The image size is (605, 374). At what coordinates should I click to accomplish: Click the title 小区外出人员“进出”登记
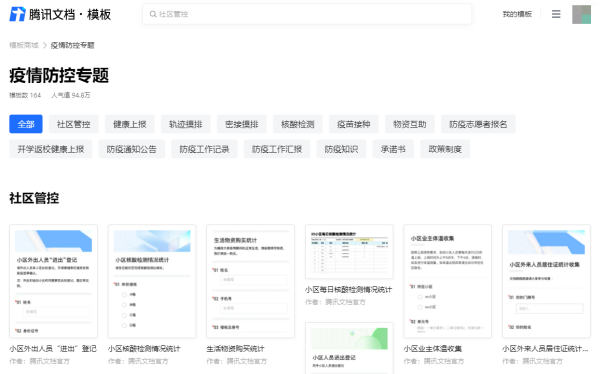tap(53, 349)
